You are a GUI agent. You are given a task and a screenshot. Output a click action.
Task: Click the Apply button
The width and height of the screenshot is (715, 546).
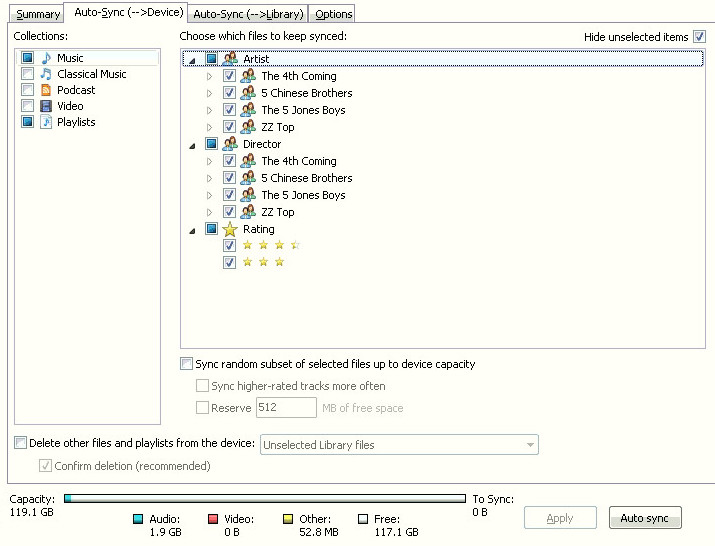560,518
